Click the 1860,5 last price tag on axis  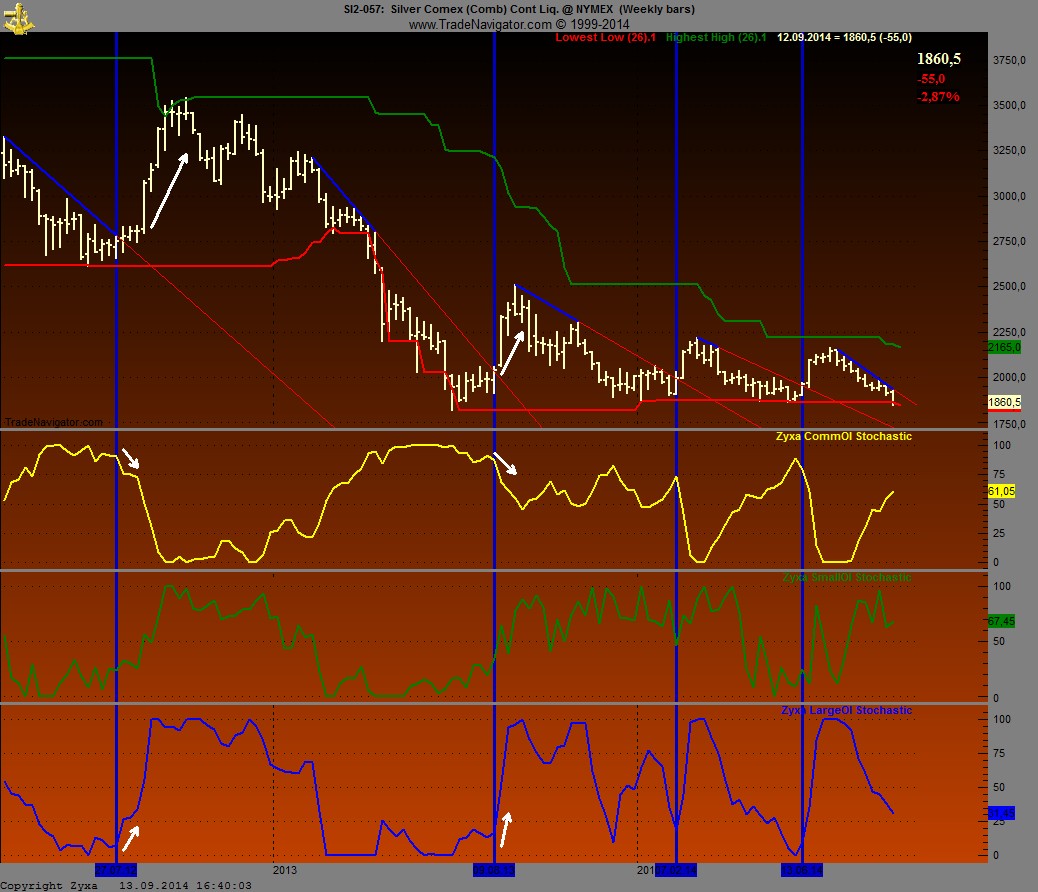[x=1003, y=402]
